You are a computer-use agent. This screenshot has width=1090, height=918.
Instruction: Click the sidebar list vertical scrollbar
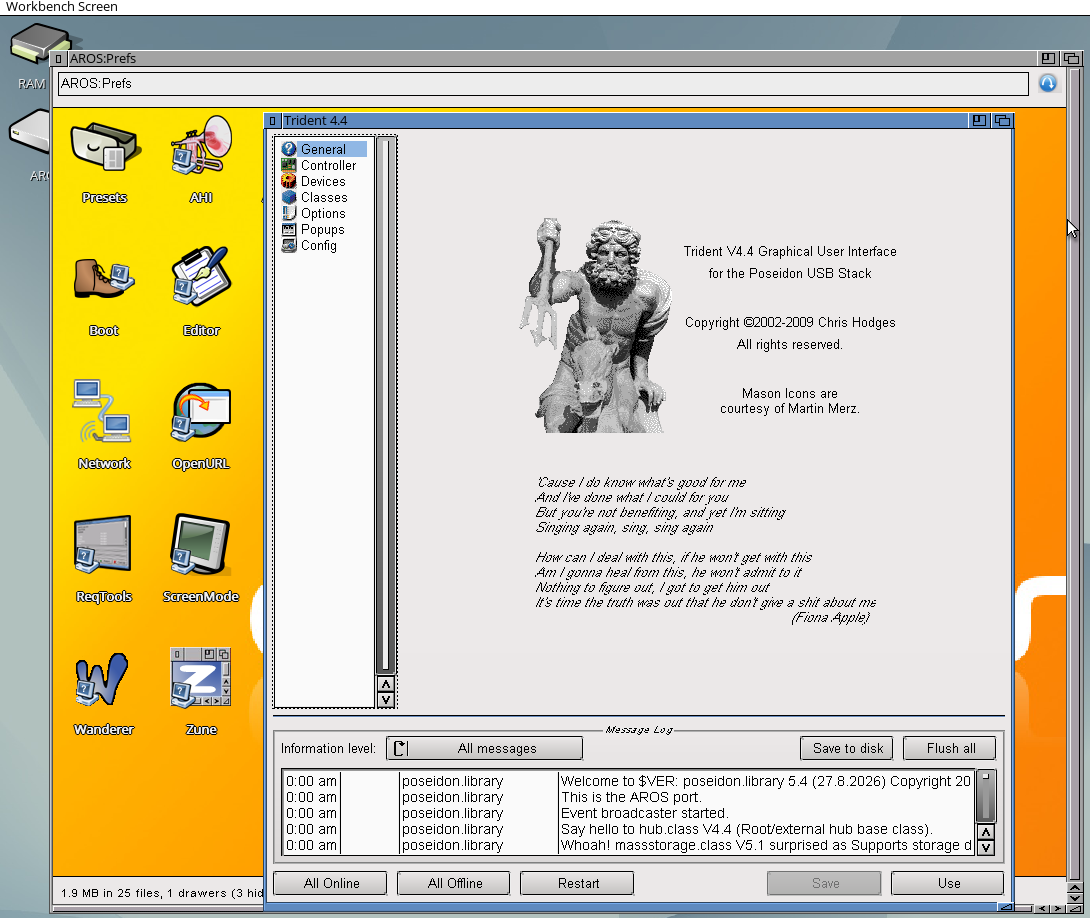386,405
